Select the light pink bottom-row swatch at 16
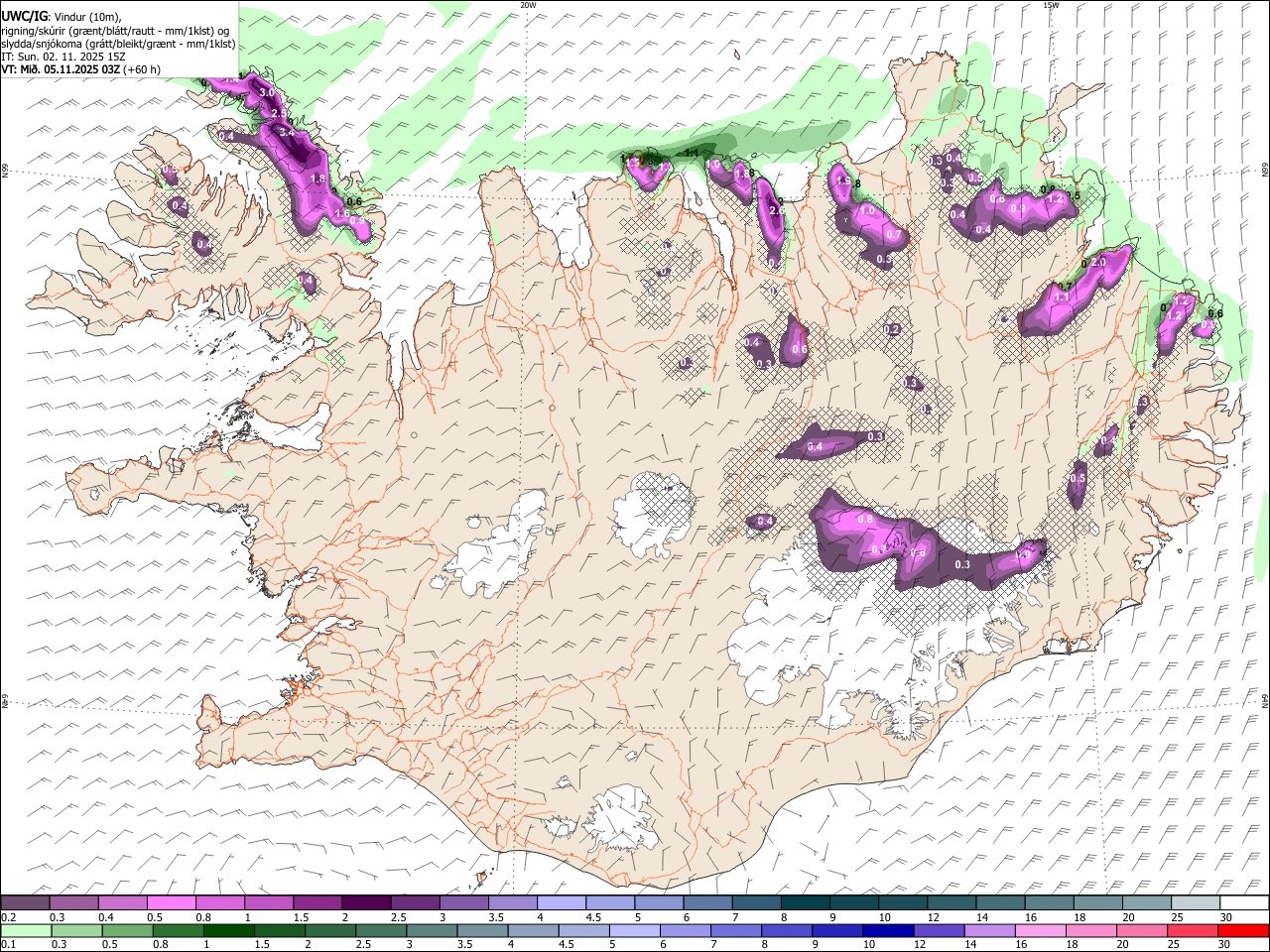Image resolution: width=1270 pixels, height=952 pixels. coord(1039,930)
